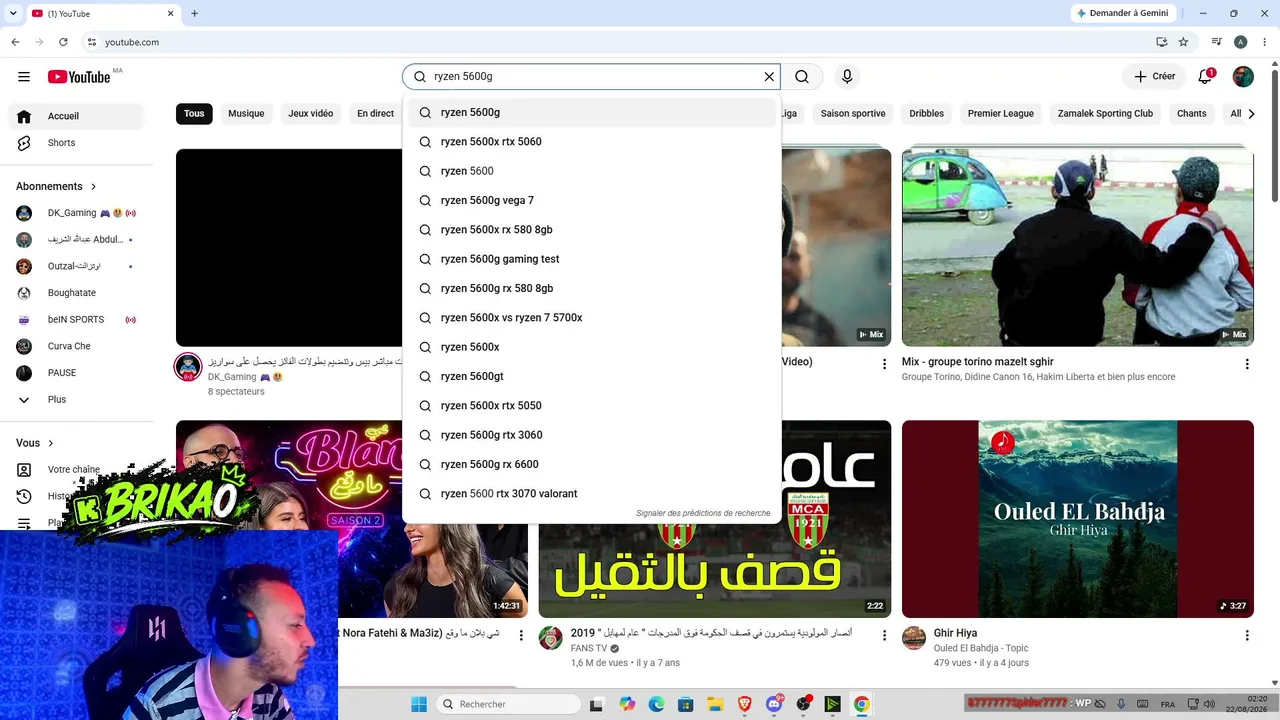Open the 'Mix - groupe torino mazelt sghir' title
The image size is (1280, 720).
(978, 362)
